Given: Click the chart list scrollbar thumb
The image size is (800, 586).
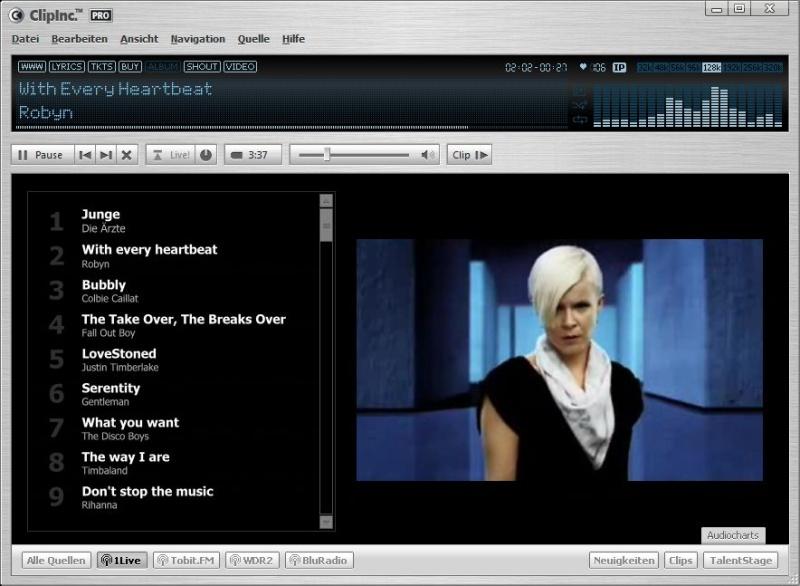Looking at the screenshot, I should pos(326,225).
